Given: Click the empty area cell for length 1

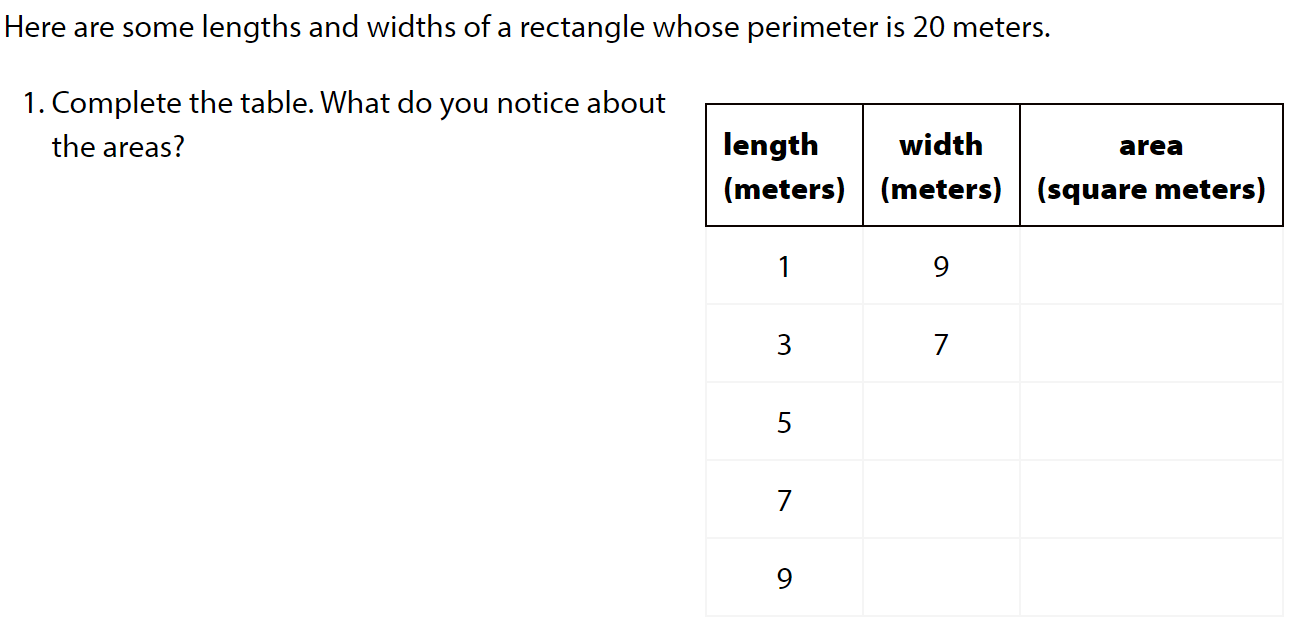Looking at the screenshot, I should (x=1151, y=266).
